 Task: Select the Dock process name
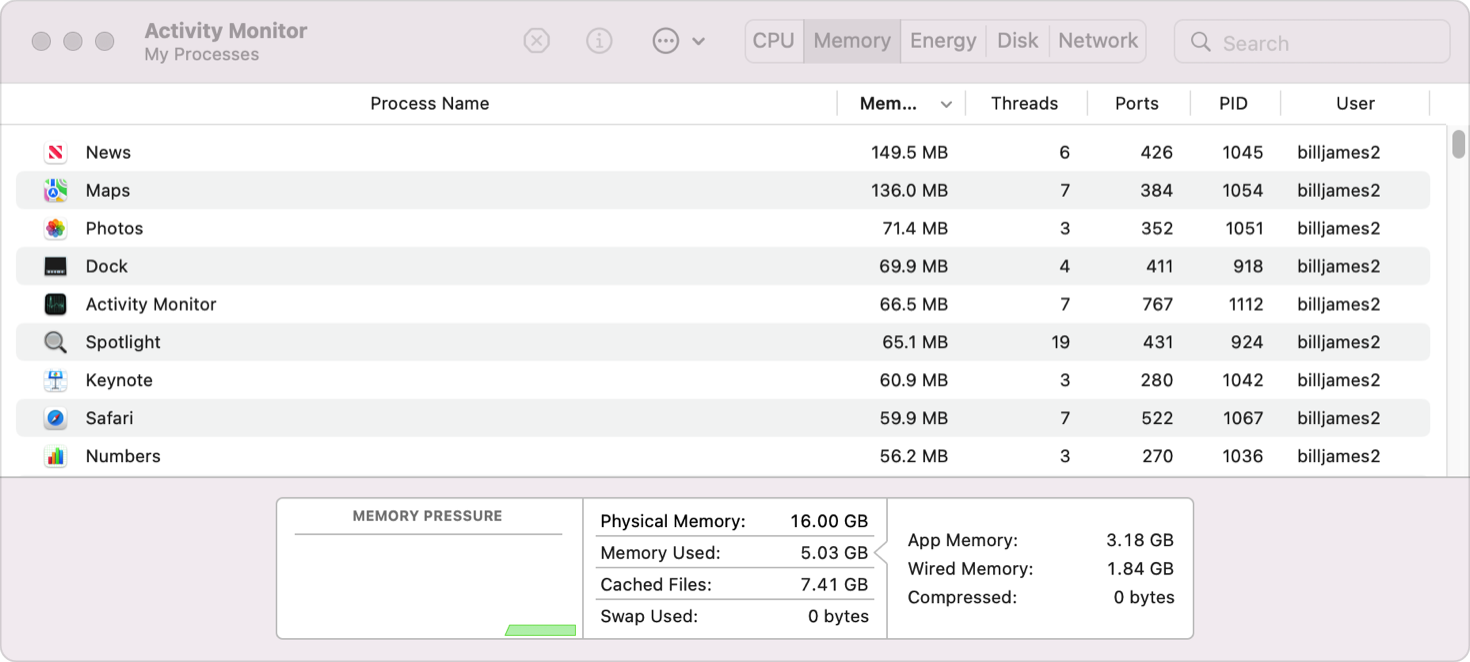click(107, 266)
